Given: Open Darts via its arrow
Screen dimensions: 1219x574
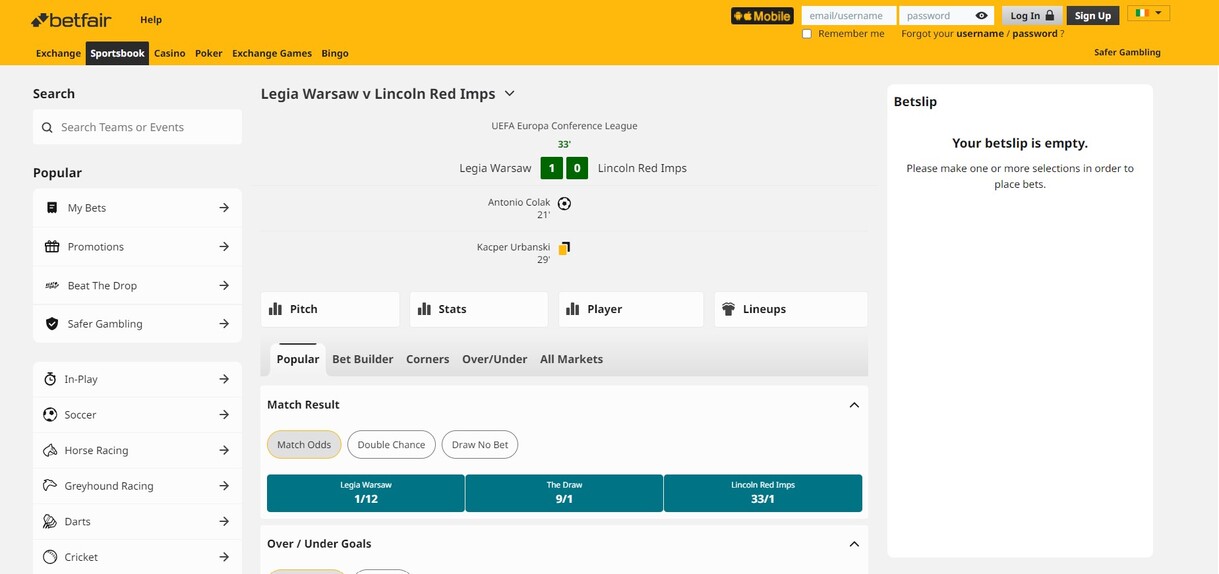Looking at the screenshot, I should pyautogui.click(x=224, y=521).
